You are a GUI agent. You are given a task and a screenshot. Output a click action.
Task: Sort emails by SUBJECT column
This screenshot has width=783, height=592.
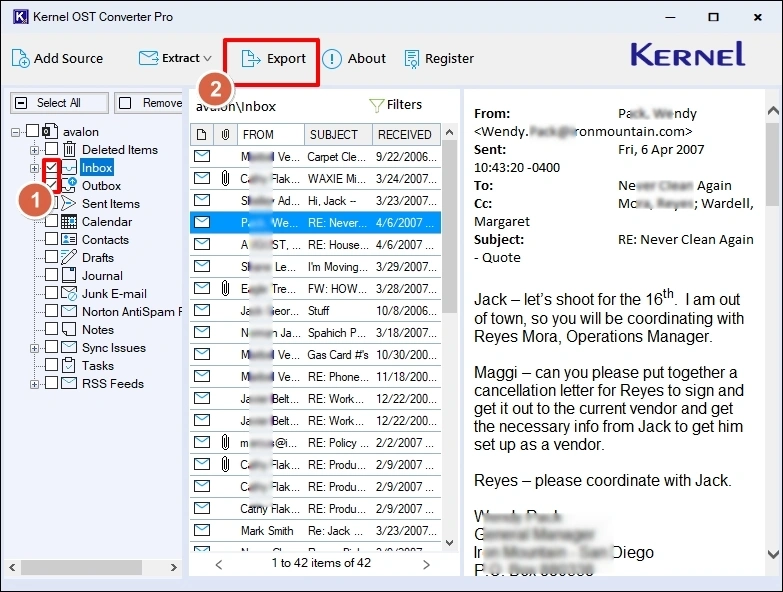pyautogui.click(x=338, y=134)
